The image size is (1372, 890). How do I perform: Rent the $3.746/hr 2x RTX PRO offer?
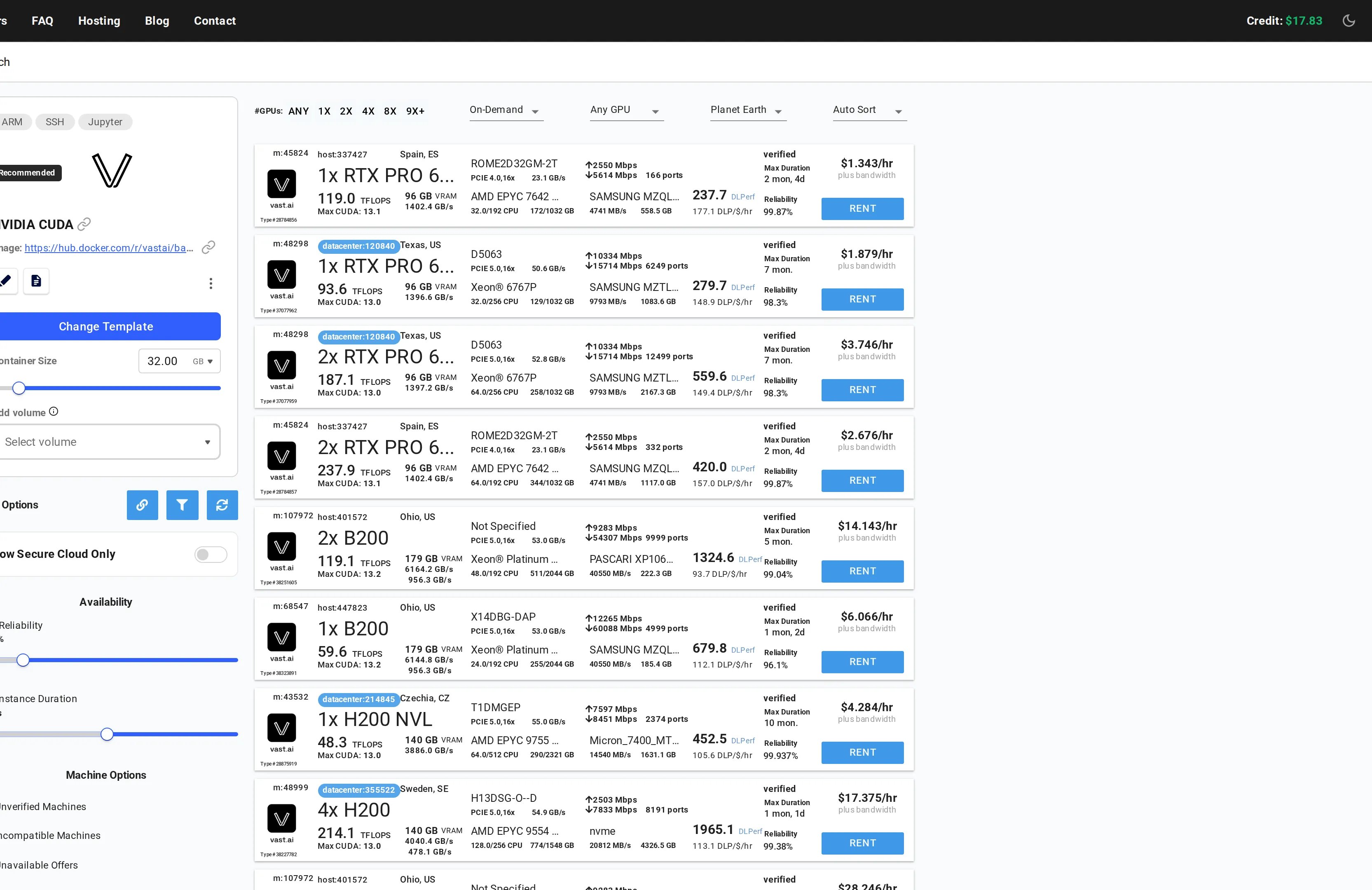pos(862,390)
